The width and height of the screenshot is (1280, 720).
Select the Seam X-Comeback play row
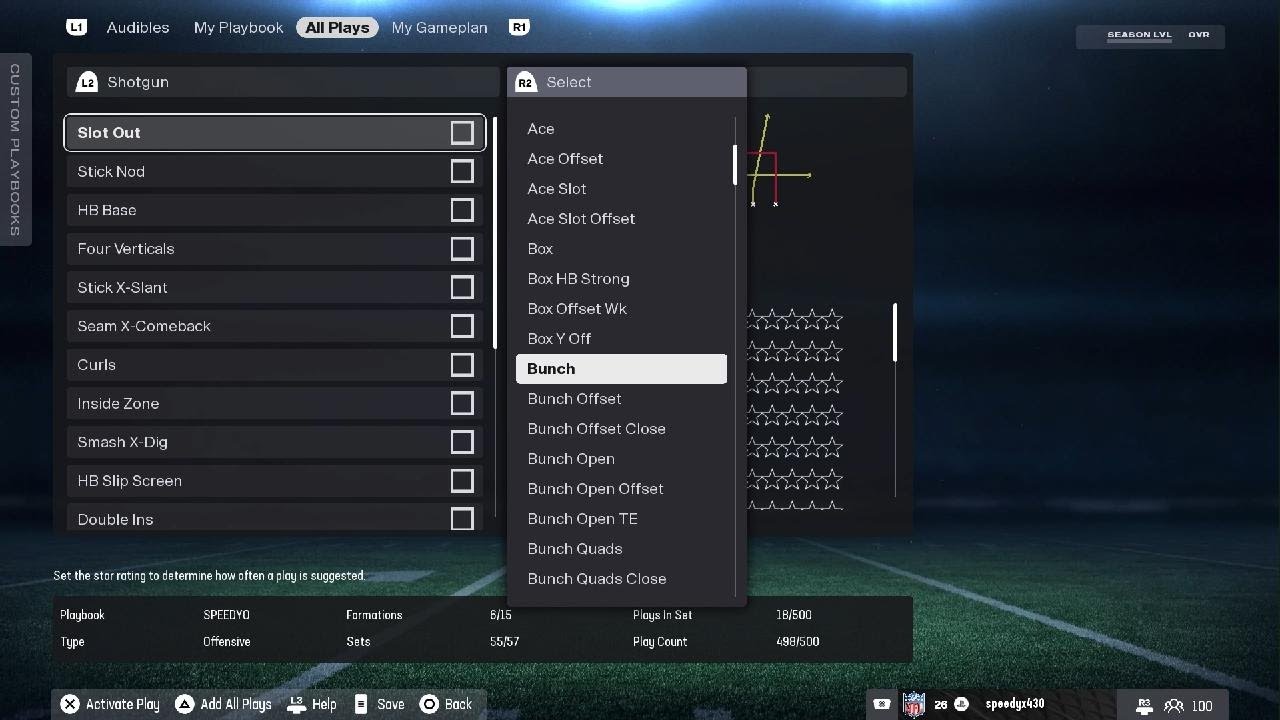[275, 326]
